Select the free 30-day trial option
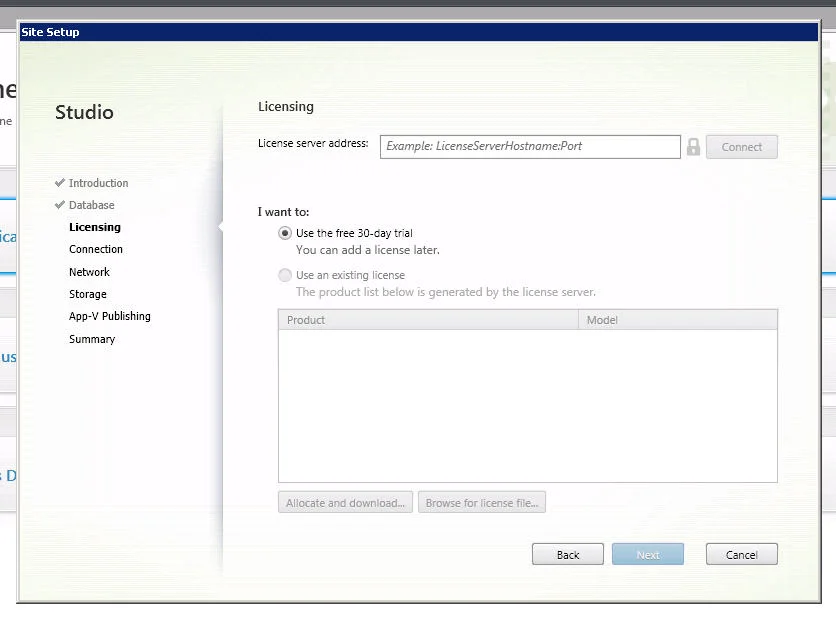Image resolution: width=836 pixels, height=622 pixels. (285, 233)
